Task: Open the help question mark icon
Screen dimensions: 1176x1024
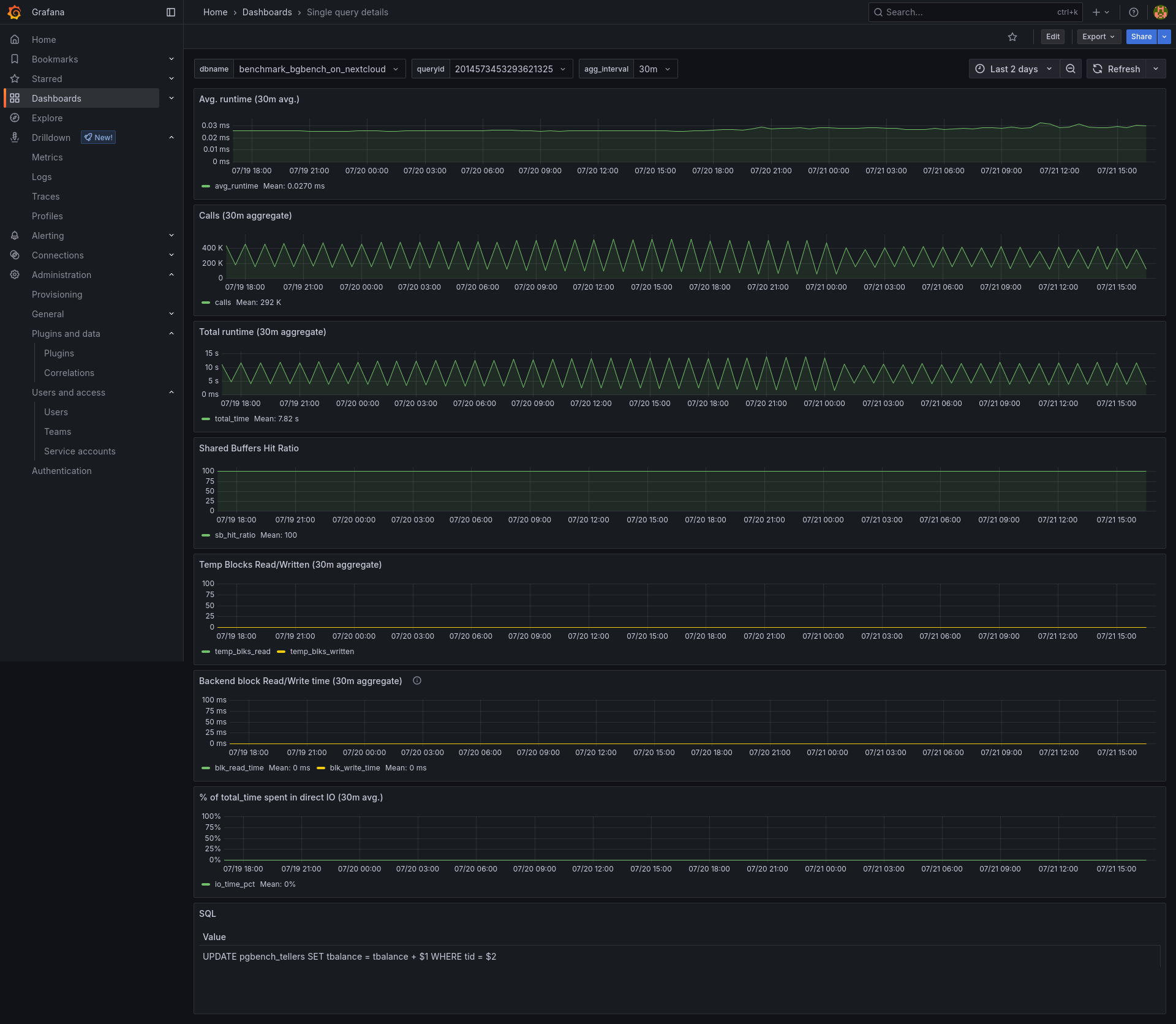Action: tap(1134, 12)
